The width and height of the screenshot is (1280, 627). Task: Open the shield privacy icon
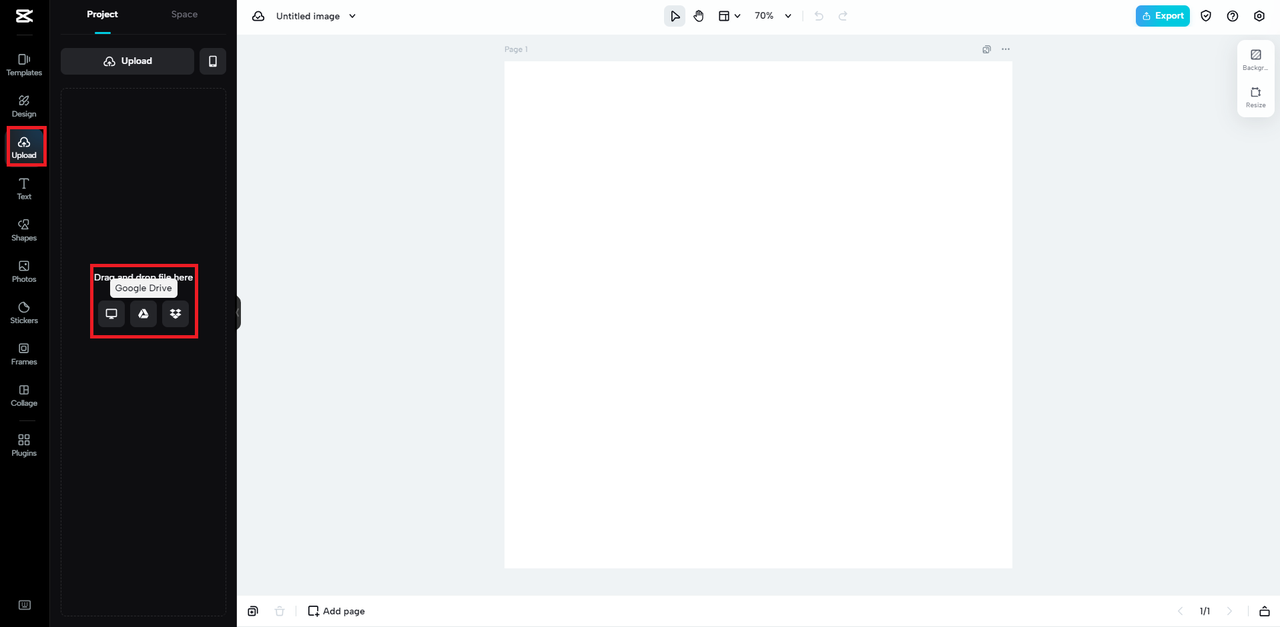pyautogui.click(x=1206, y=16)
